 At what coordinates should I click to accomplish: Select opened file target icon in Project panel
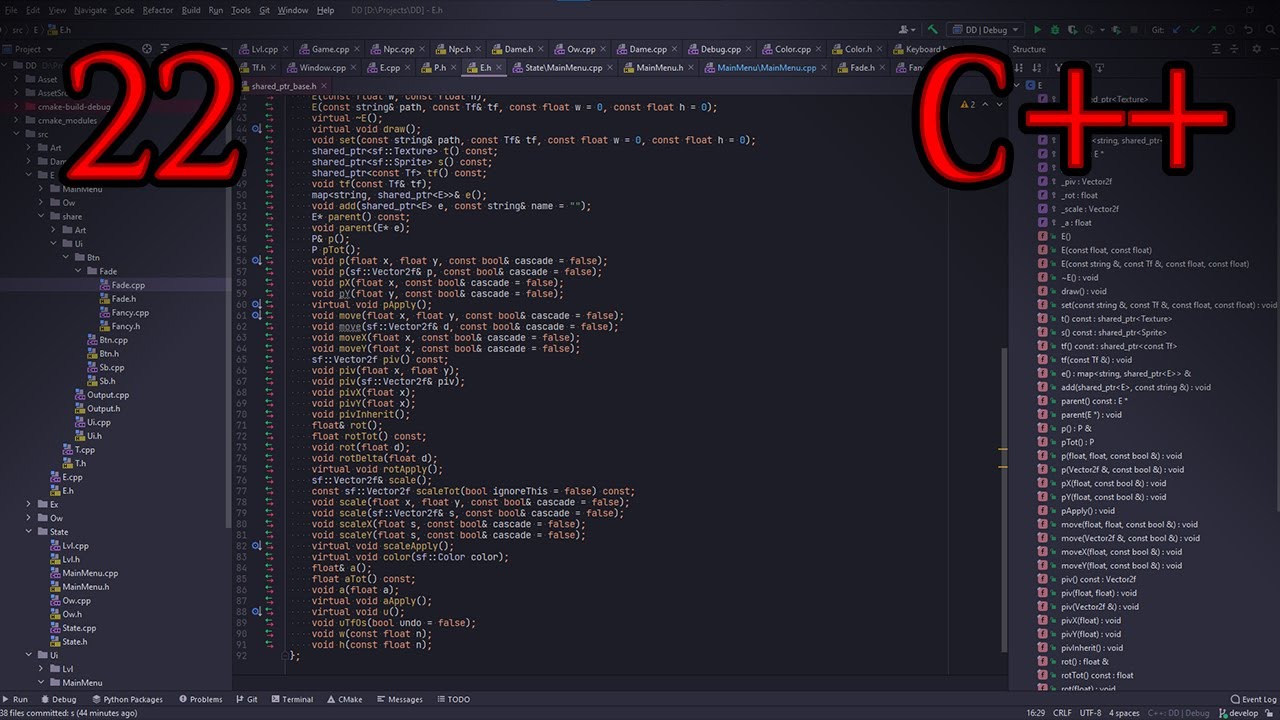pos(147,49)
